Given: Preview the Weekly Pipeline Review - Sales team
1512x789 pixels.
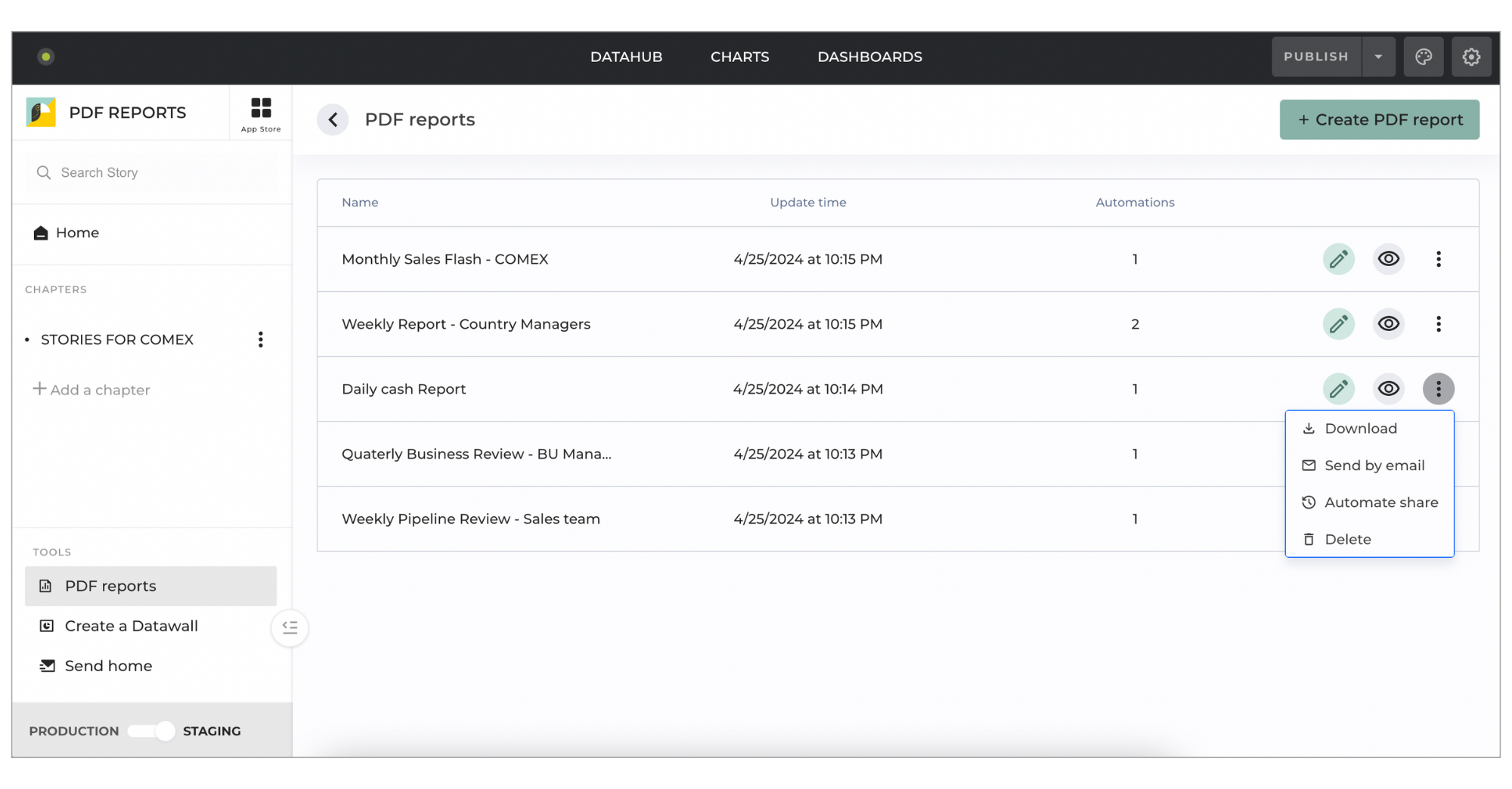Looking at the screenshot, I should tap(1389, 519).
